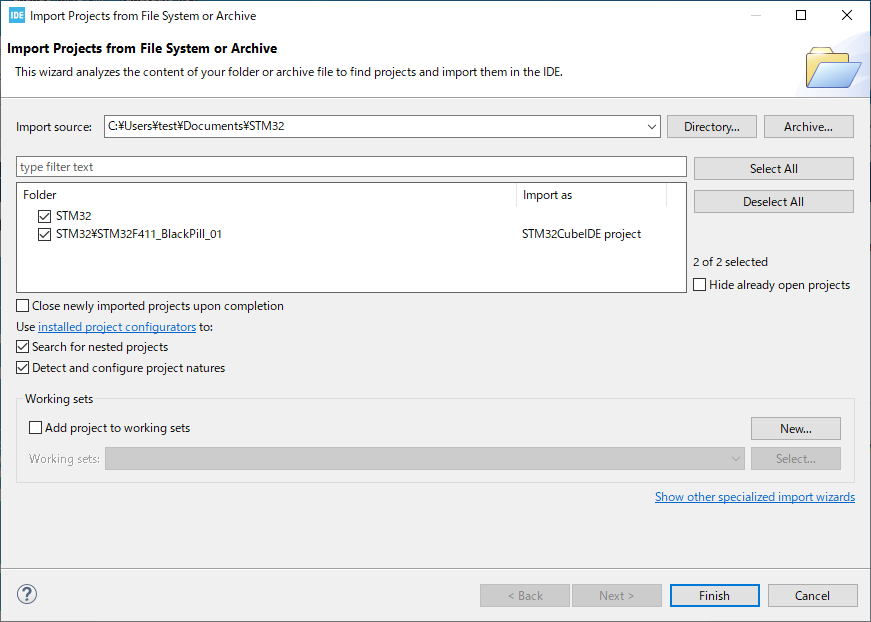
Task: Toggle Detect and configure project natures
Action: [x=23, y=368]
